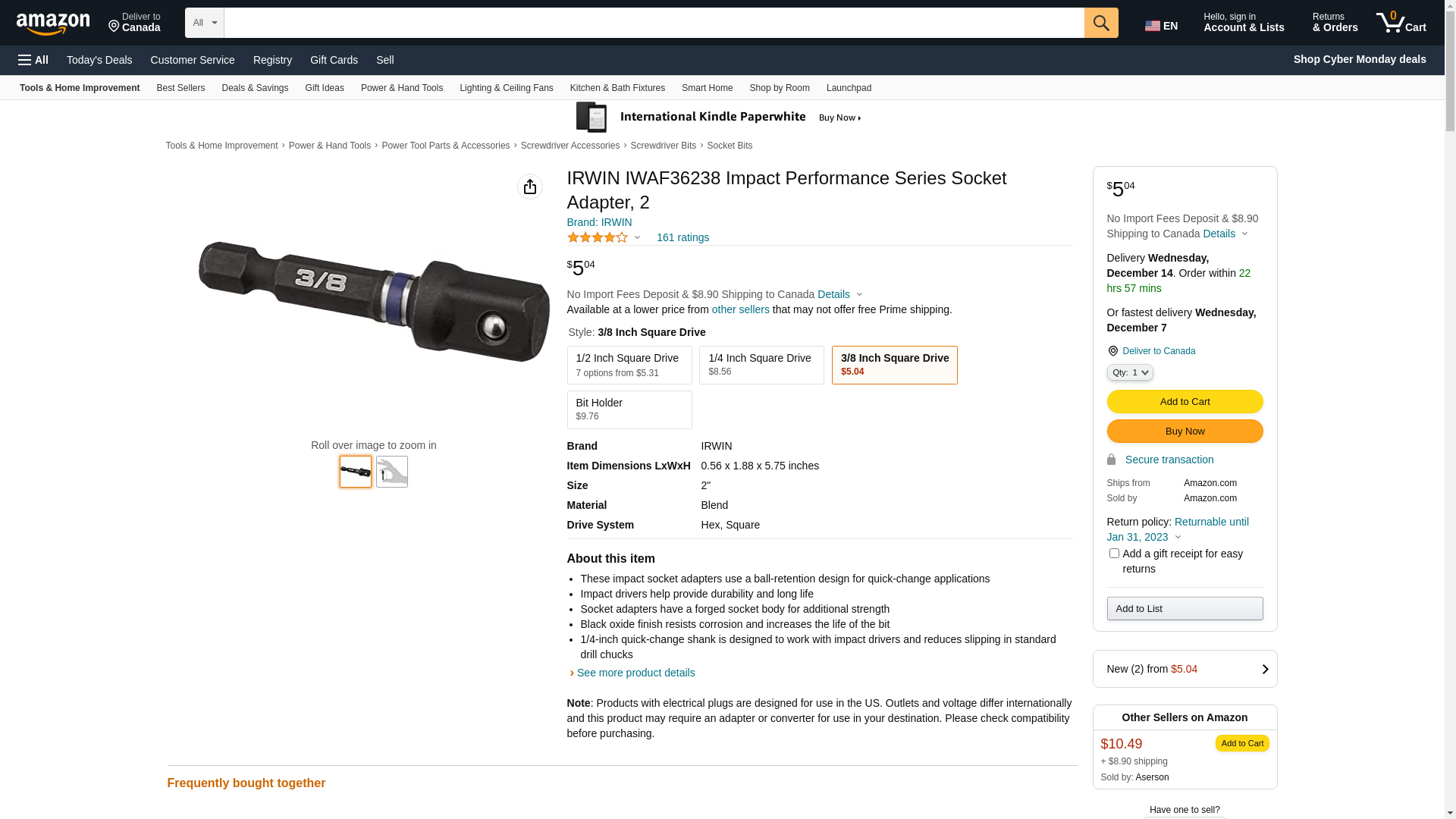Viewport: 1456px width, 819px height.
Task: Click the Amazon logo
Action: 53,24
